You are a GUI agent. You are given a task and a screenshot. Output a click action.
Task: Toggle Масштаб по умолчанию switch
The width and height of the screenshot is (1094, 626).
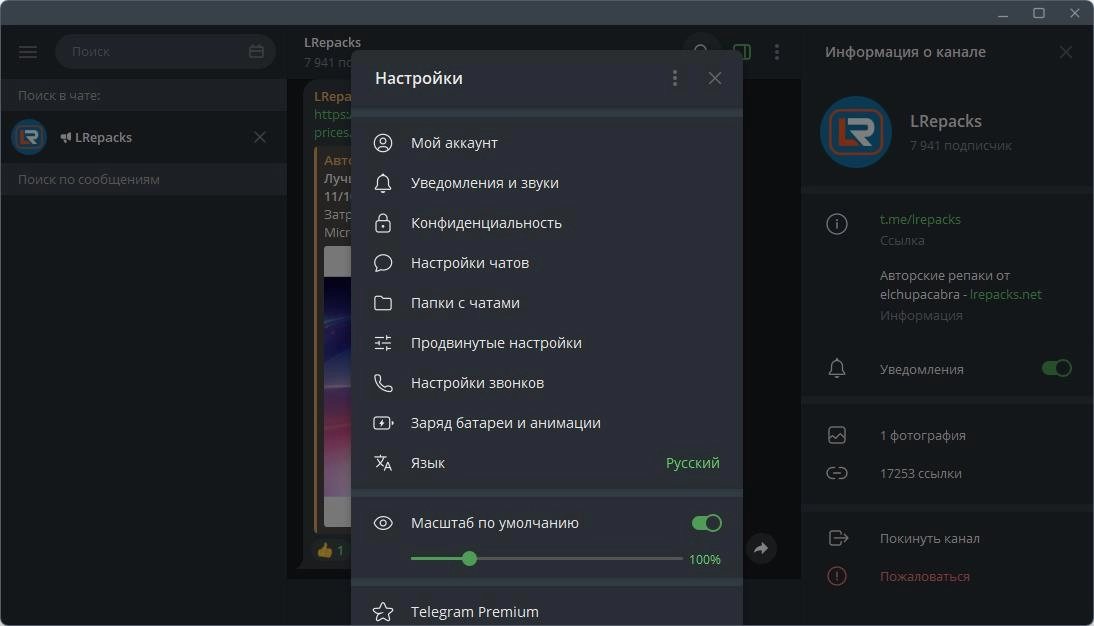[706, 523]
